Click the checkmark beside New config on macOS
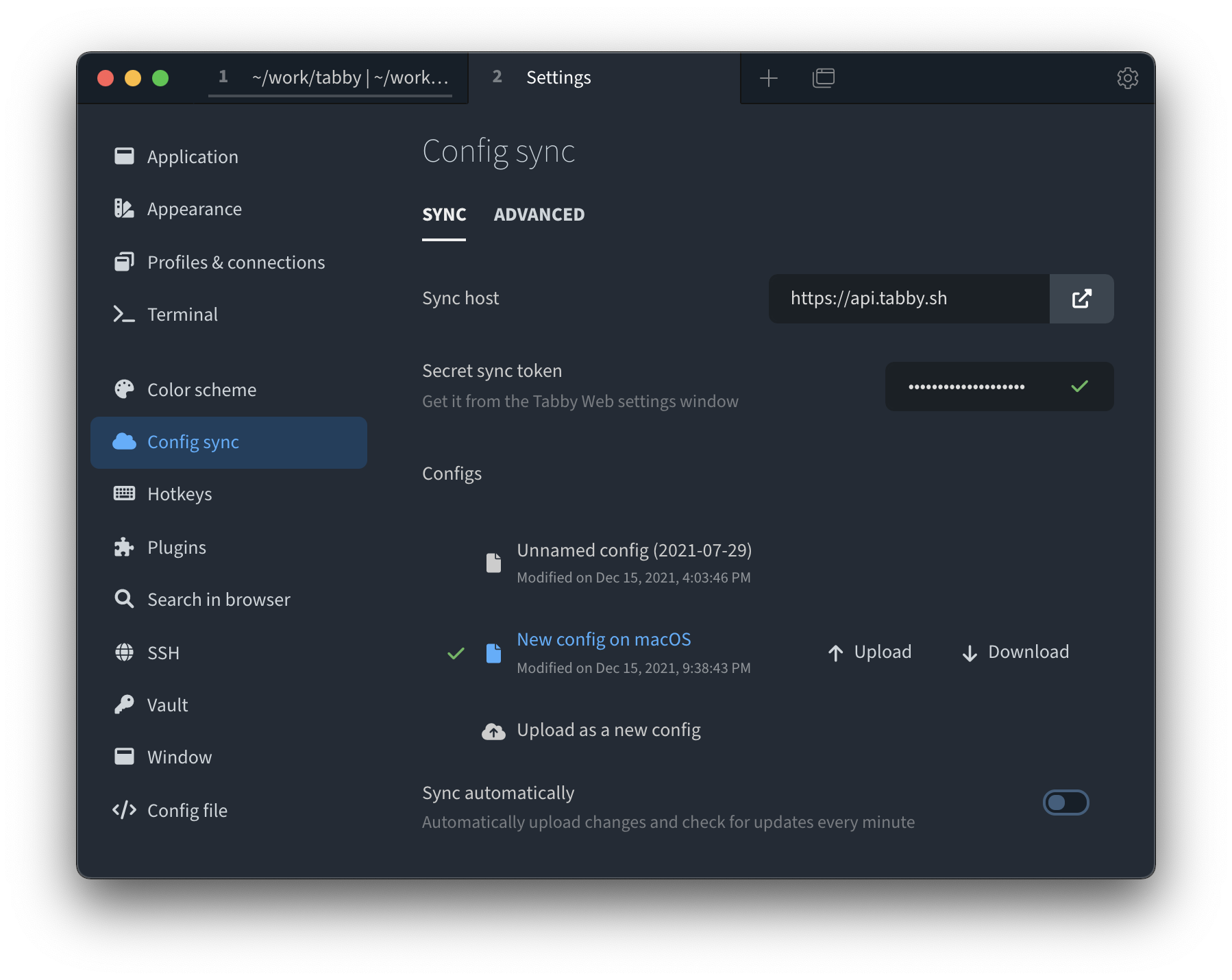1232x980 pixels. click(456, 654)
